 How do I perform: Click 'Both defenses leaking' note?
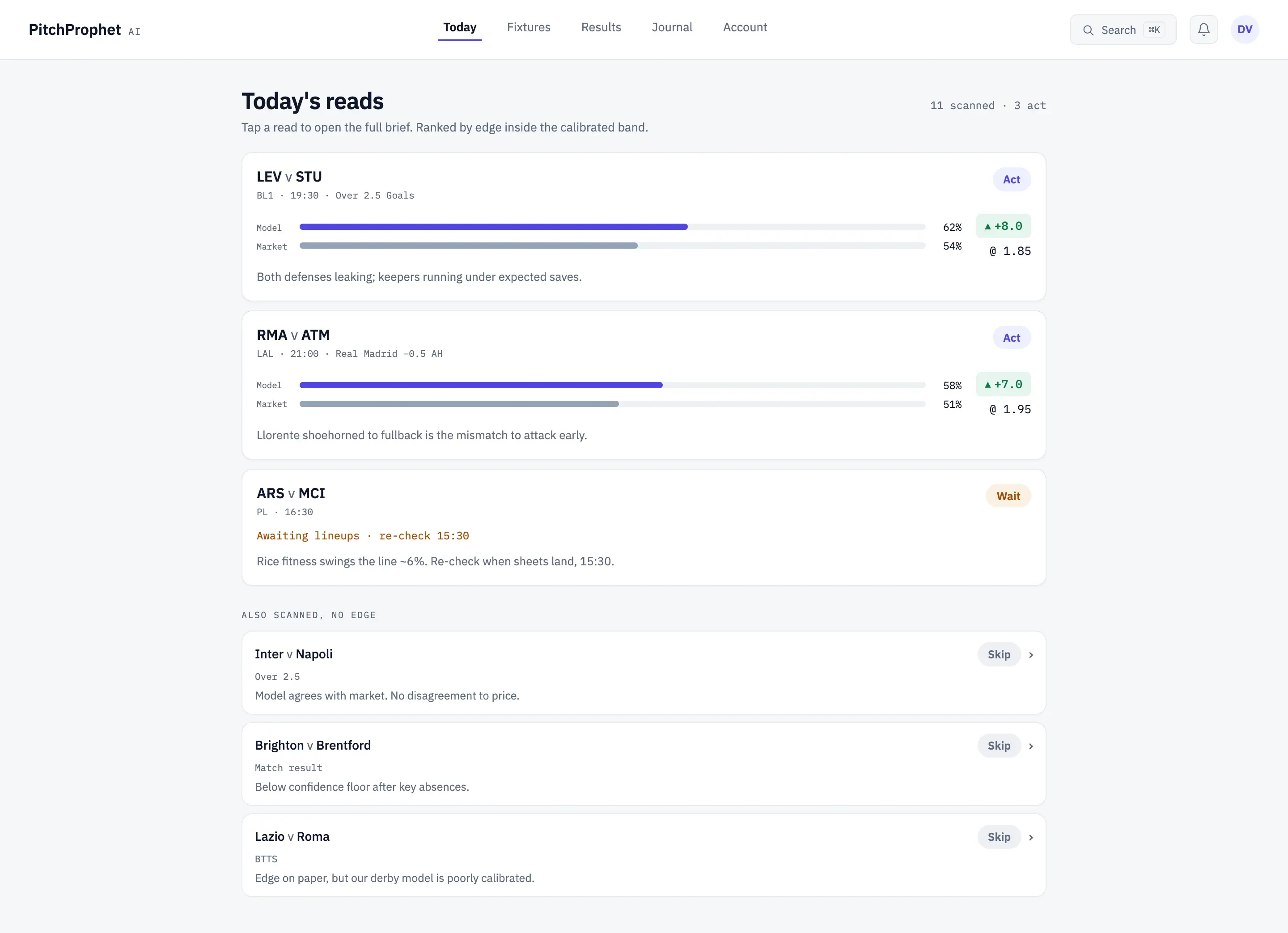pos(419,277)
